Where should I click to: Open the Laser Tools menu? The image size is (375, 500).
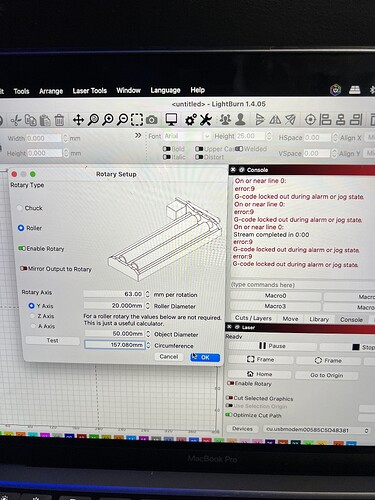[x=90, y=91]
